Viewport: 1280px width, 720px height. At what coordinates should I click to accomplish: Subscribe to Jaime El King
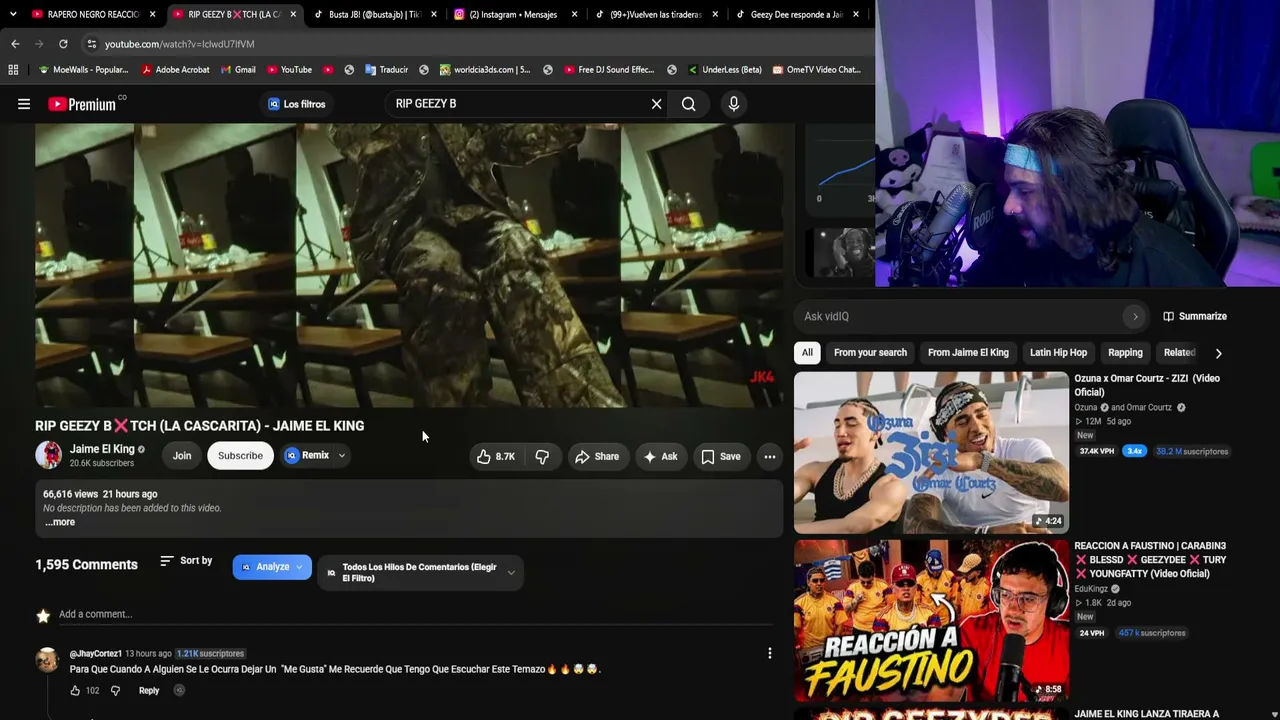tap(240, 456)
